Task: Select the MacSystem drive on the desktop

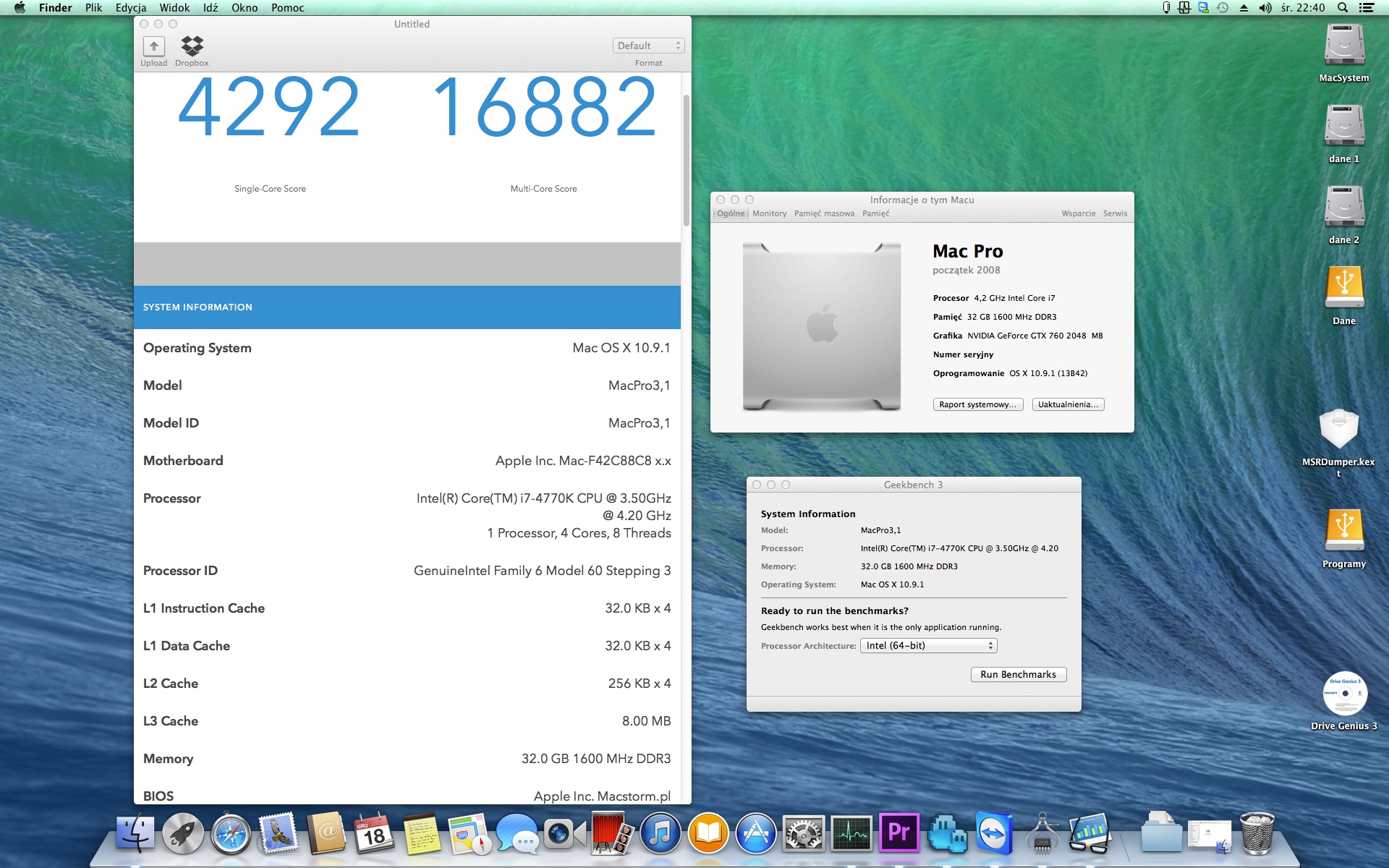Action: [1344, 46]
